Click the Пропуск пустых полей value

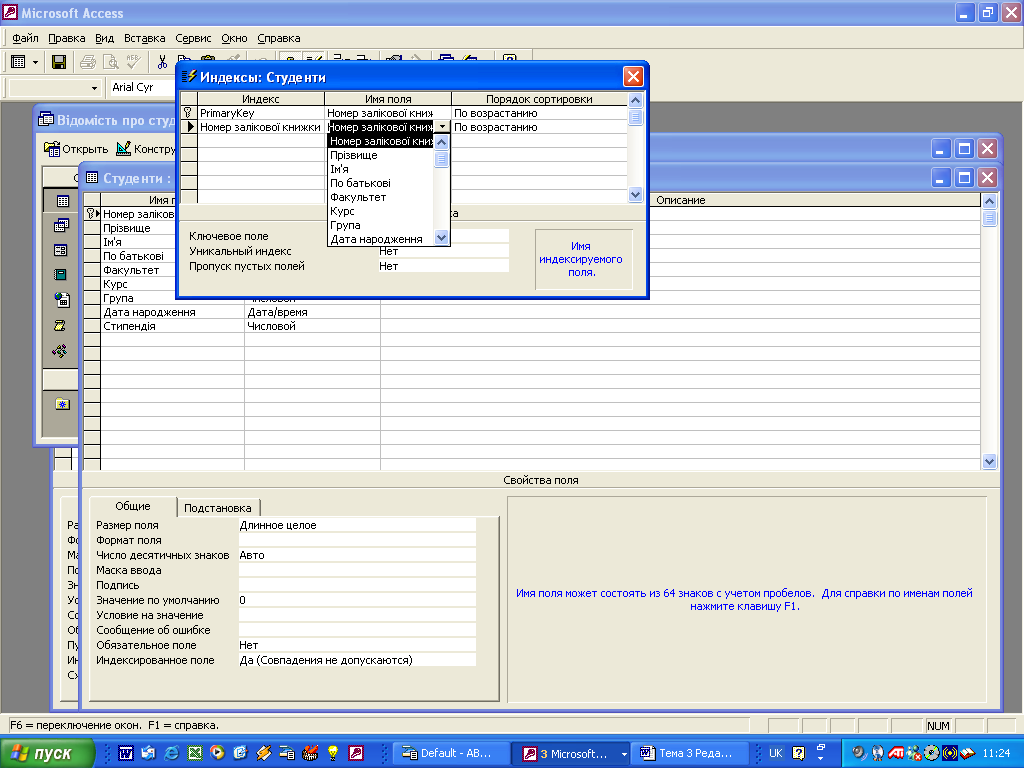(443, 266)
